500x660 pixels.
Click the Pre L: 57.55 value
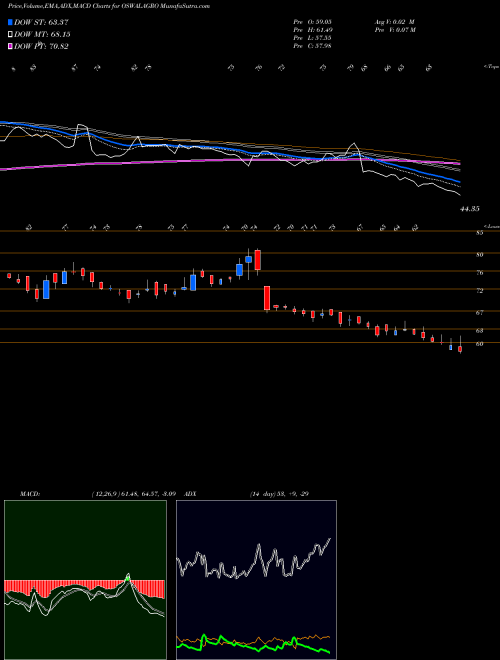[313, 38]
